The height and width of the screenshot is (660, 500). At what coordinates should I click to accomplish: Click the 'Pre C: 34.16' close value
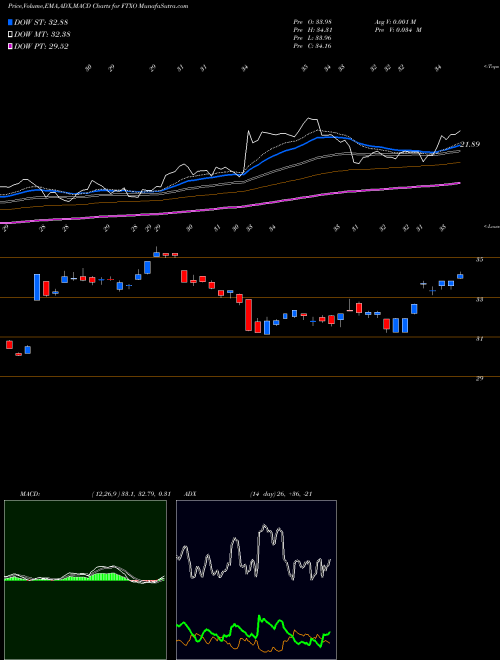tap(312, 46)
